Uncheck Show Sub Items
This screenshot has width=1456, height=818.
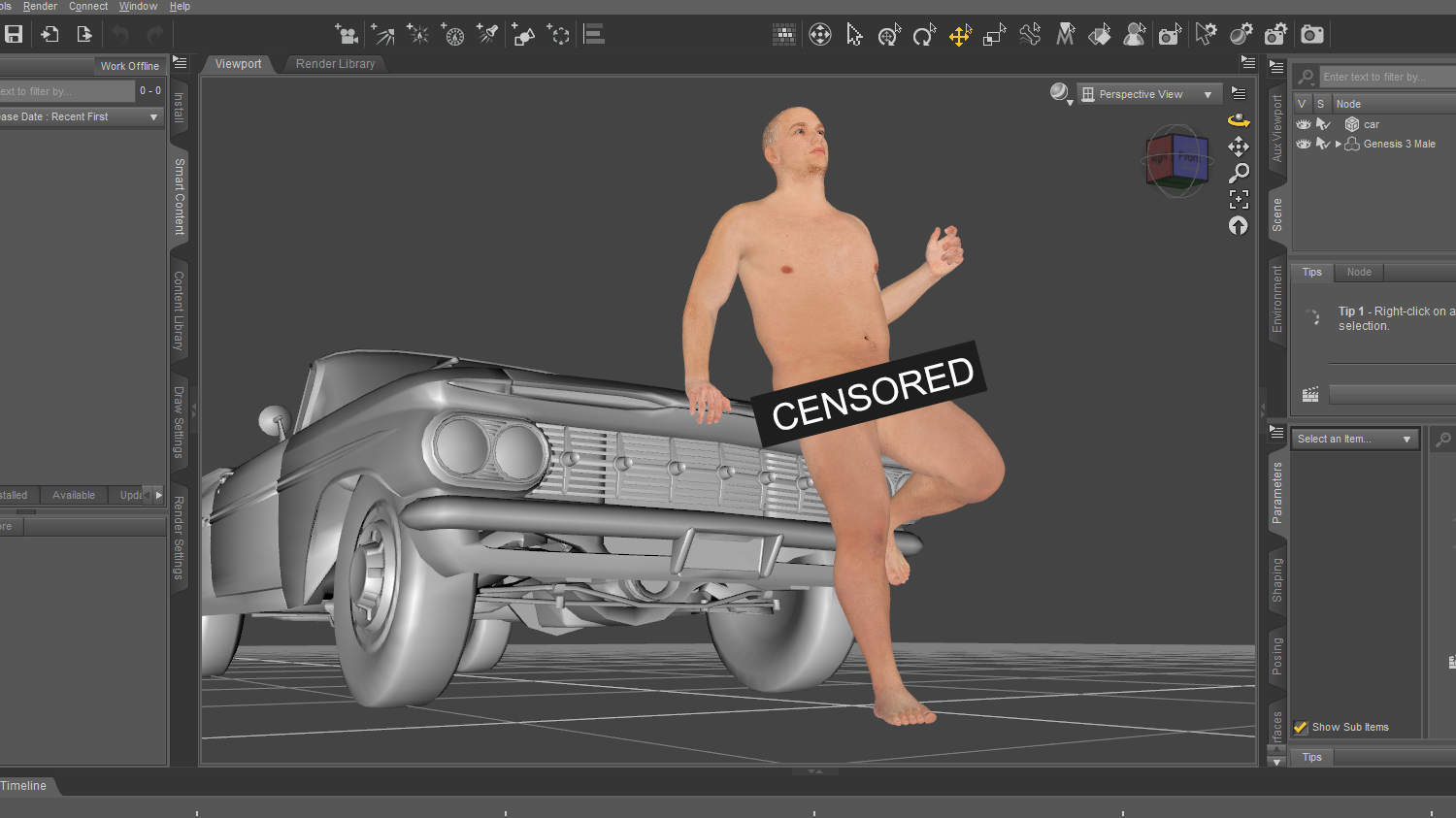point(1301,726)
